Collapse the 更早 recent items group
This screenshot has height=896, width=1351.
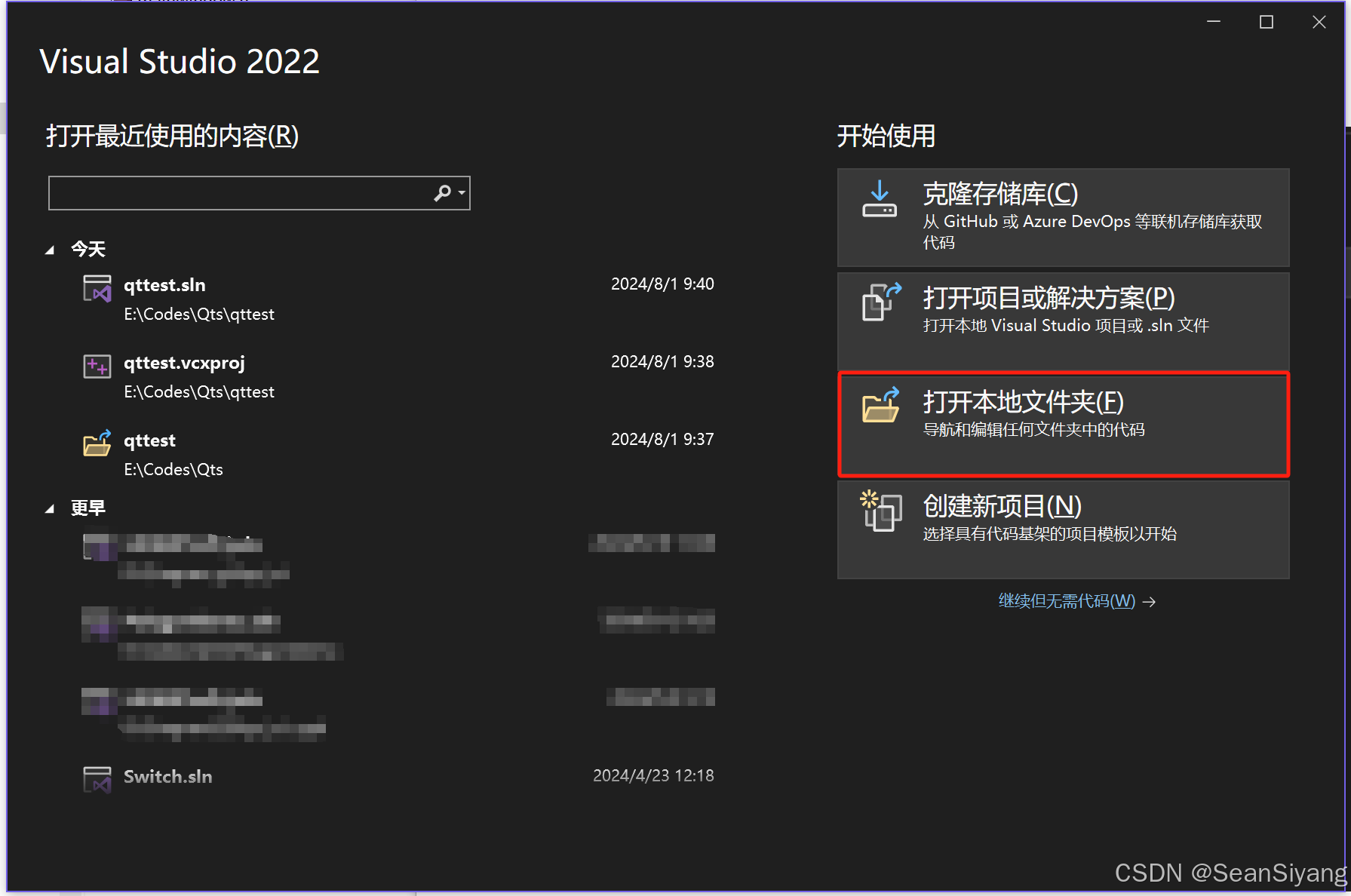pos(50,508)
